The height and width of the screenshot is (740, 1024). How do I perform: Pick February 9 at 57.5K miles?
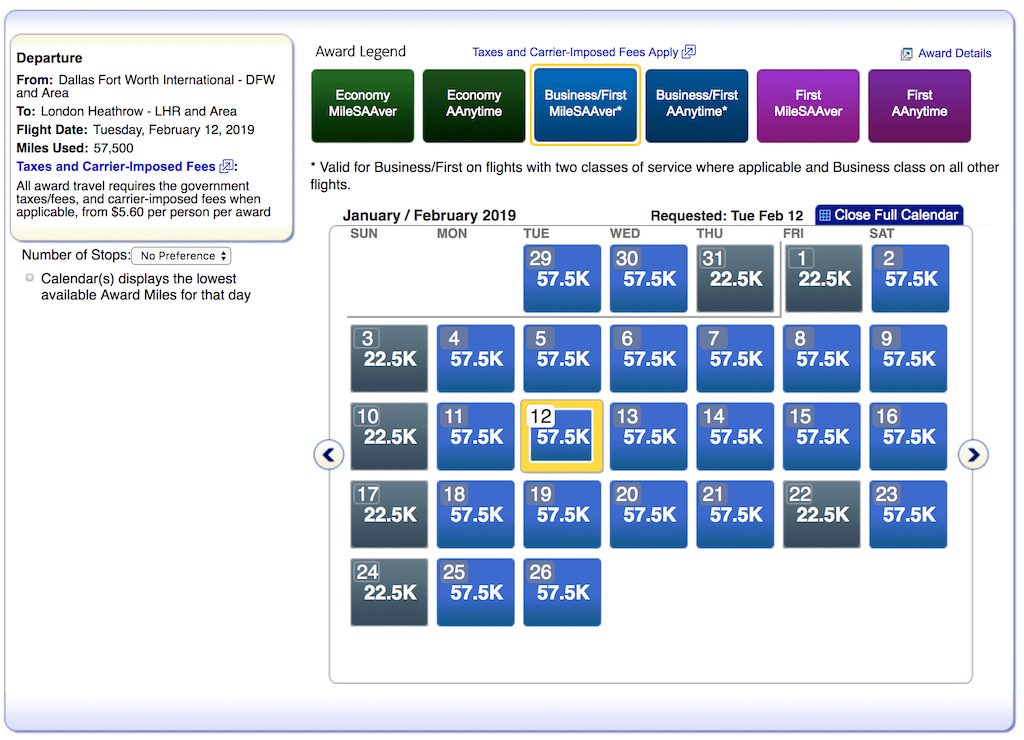(x=908, y=359)
